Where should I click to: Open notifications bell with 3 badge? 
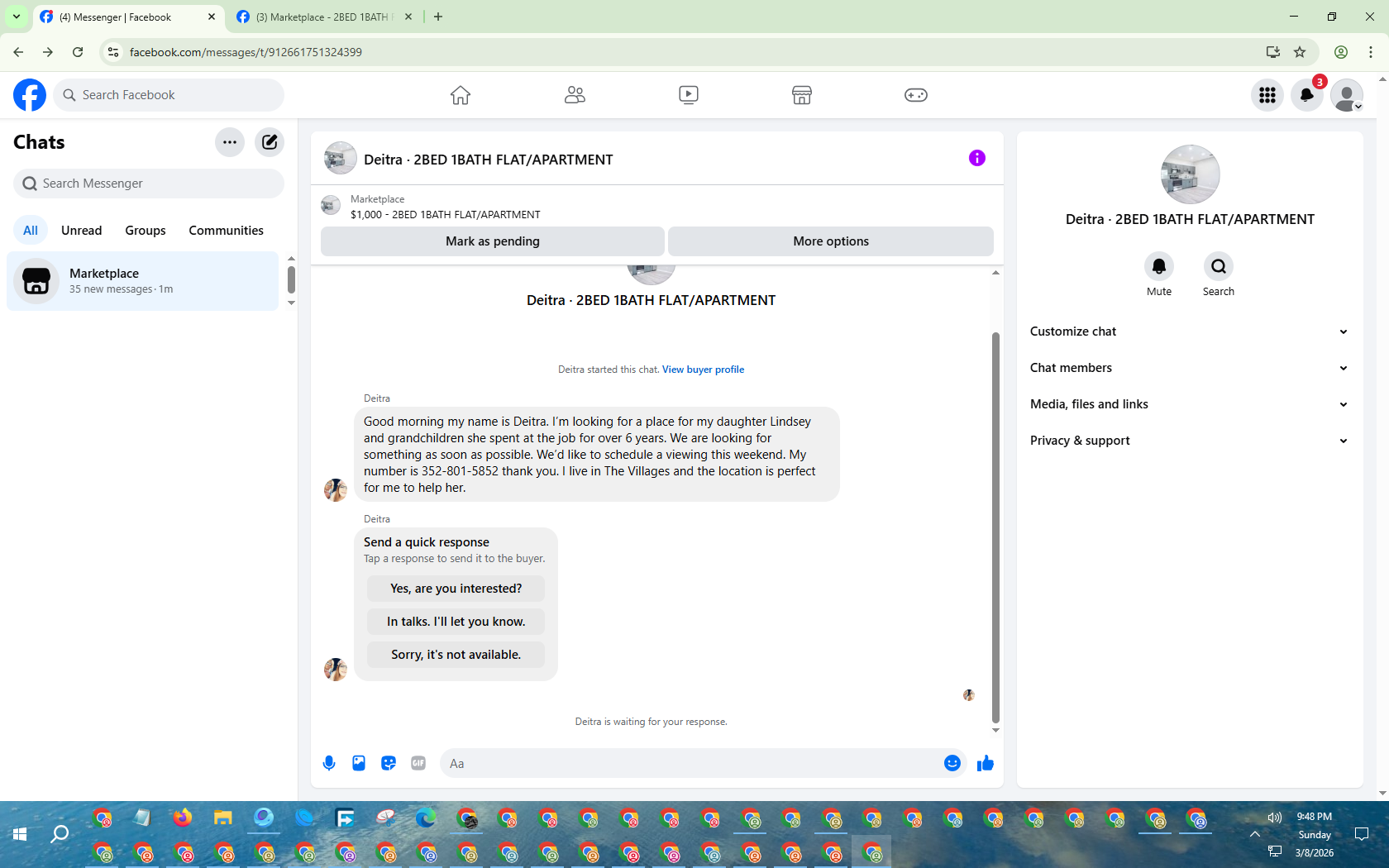click(x=1307, y=95)
